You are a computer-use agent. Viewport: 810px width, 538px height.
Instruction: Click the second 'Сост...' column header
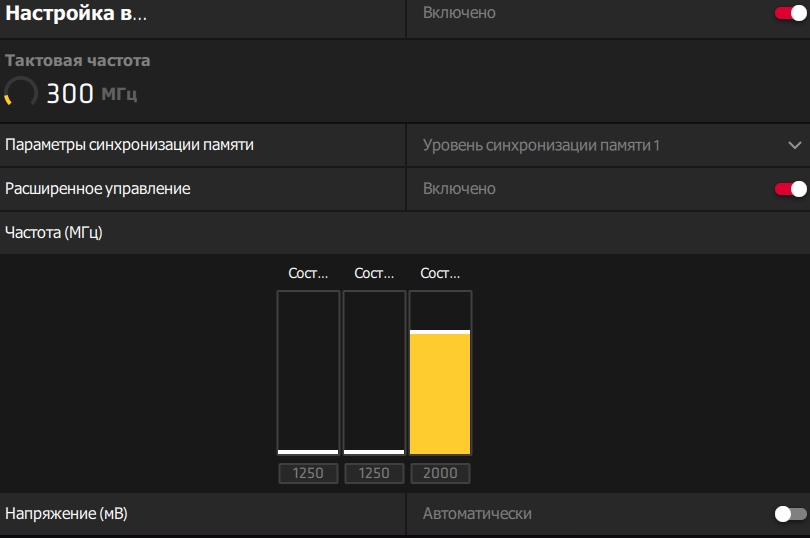[374, 273]
